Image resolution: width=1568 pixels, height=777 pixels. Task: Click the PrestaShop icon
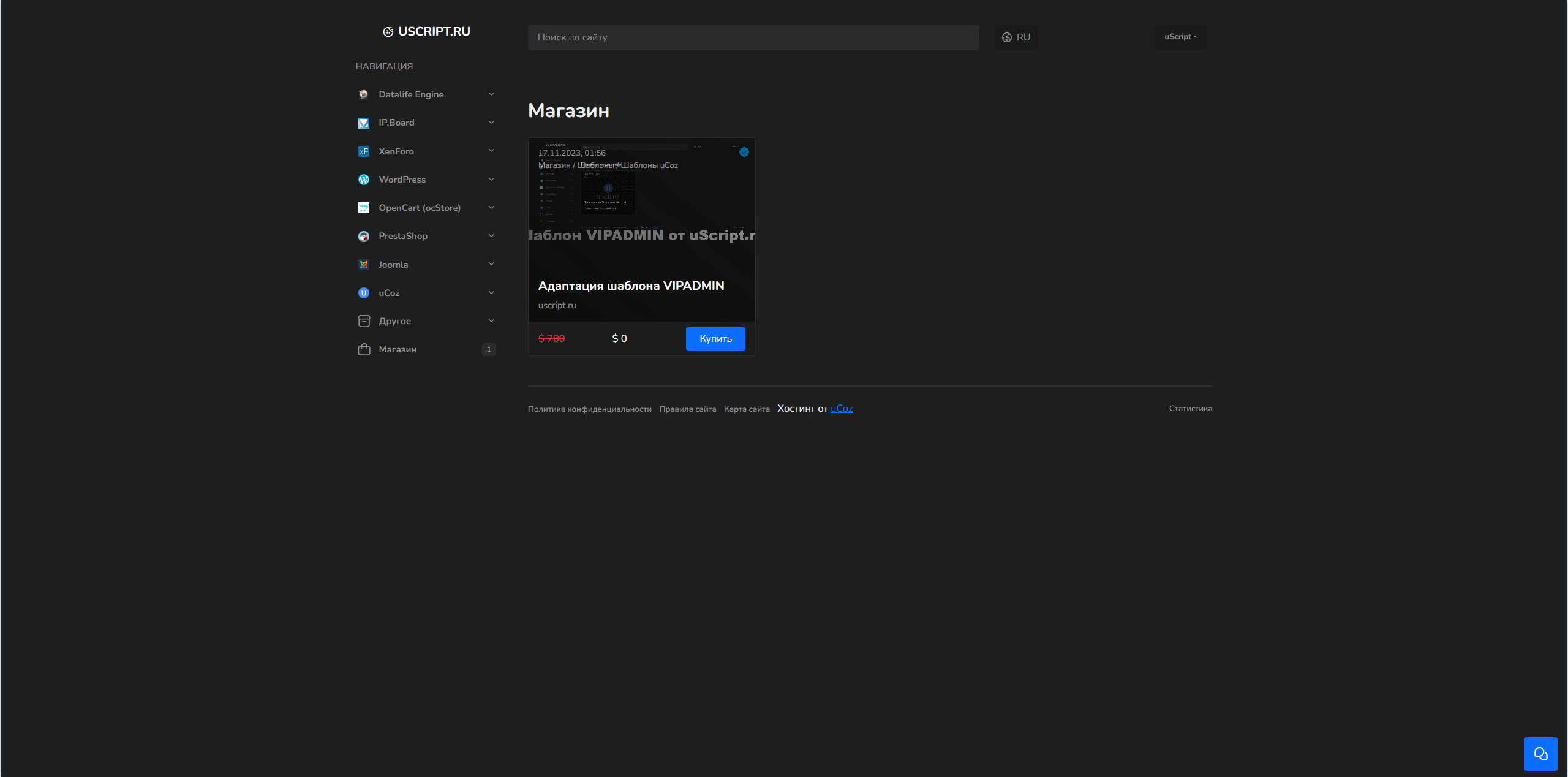(364, 236)
